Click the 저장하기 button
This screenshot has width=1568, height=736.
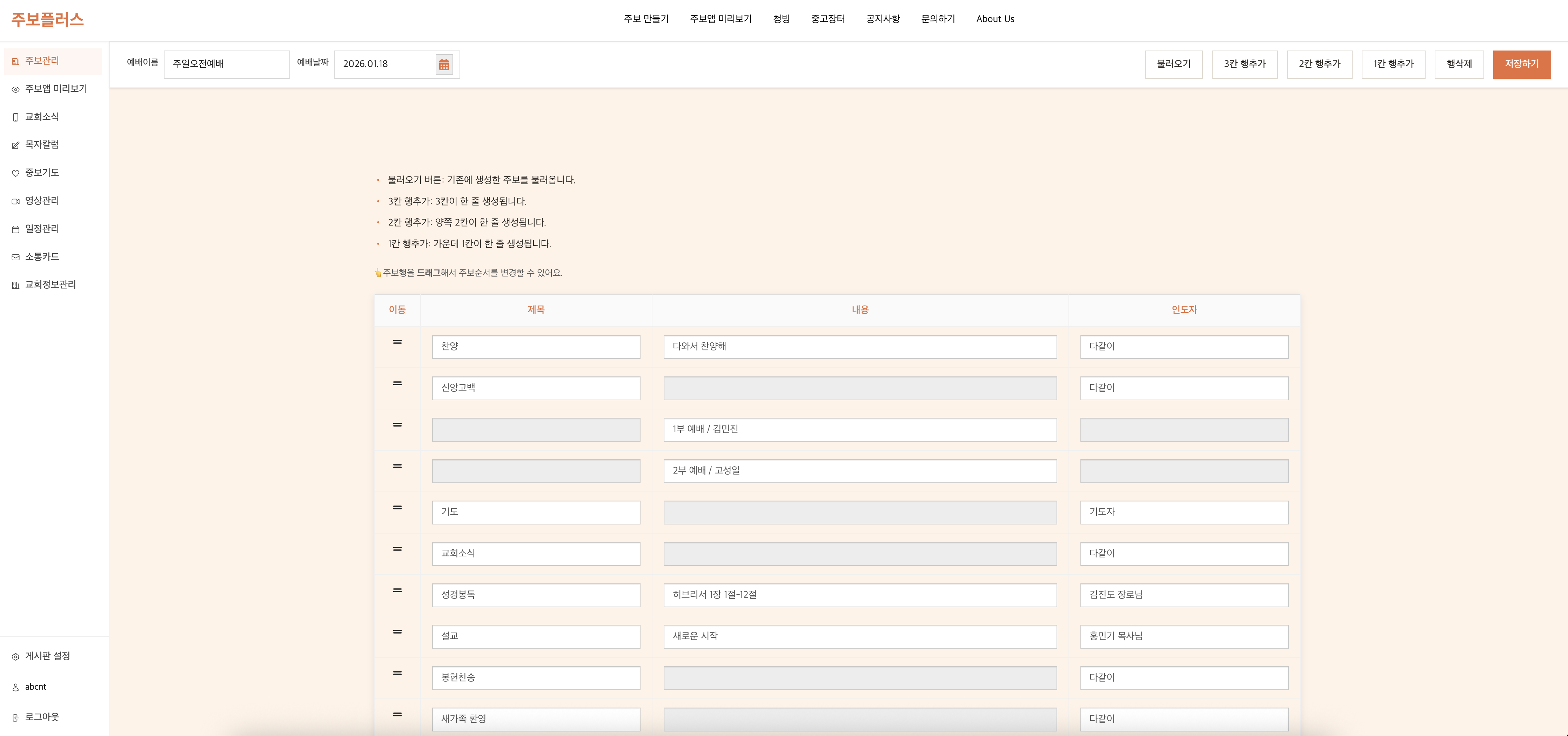[1521, 65]
